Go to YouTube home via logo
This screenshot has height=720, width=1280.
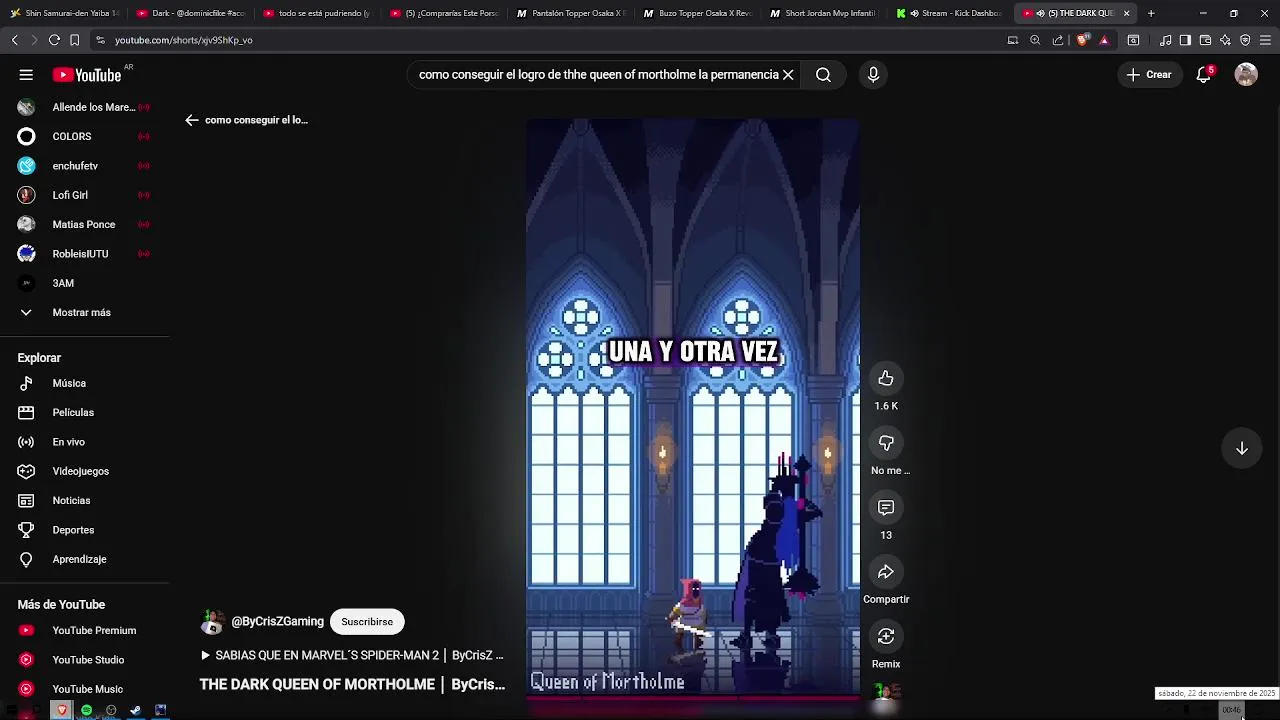87,75
